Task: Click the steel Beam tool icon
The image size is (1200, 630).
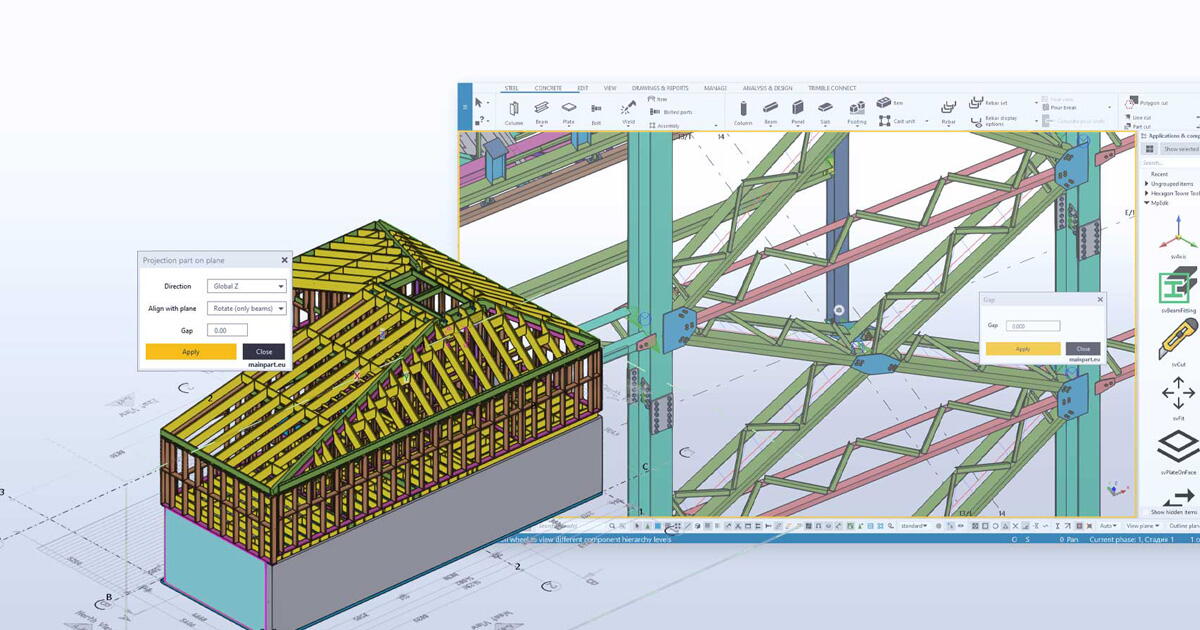Action: click(x=541, y=108)
